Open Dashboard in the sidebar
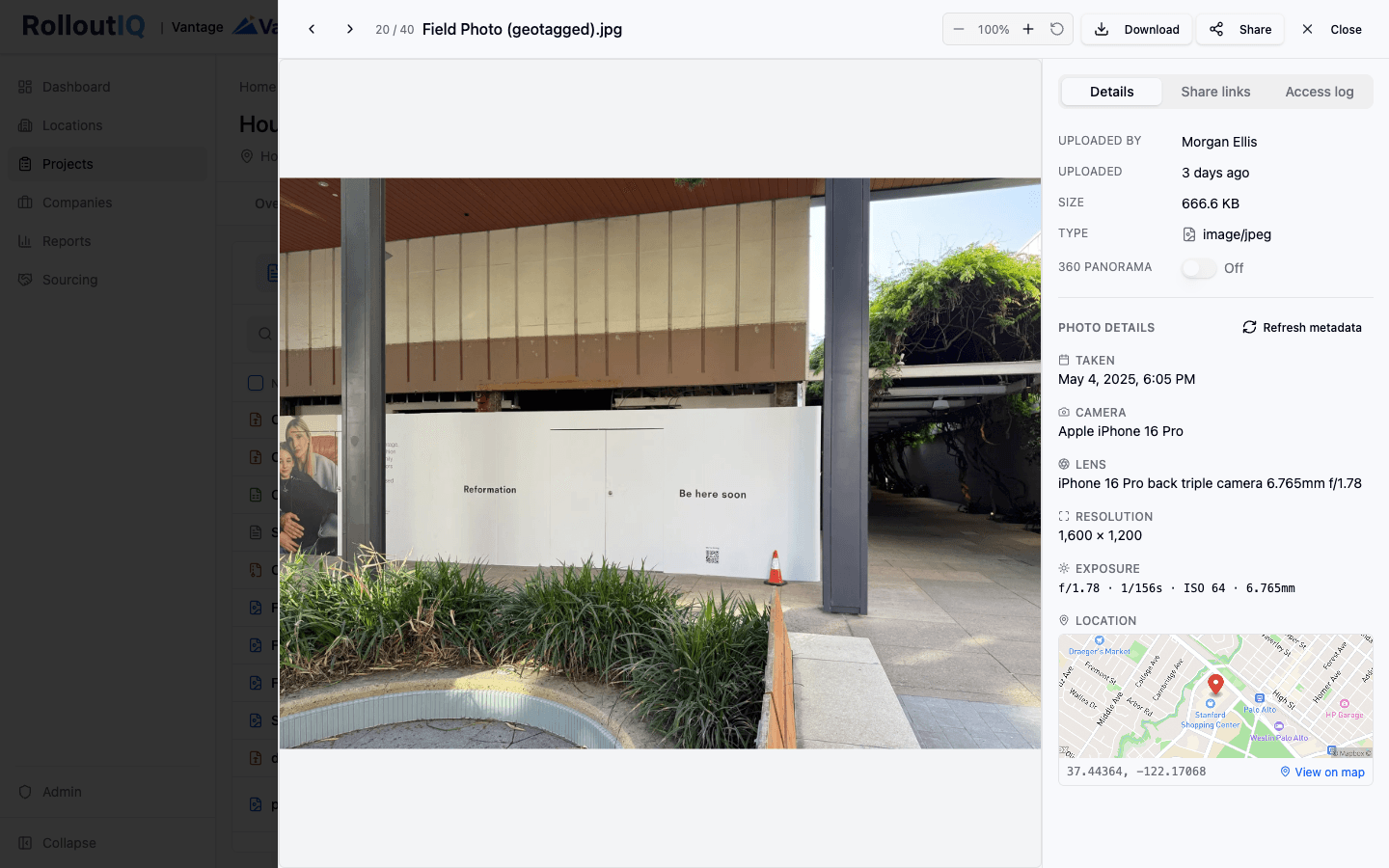Viewport: 1389px width, 868px height. tap(107, 87)
